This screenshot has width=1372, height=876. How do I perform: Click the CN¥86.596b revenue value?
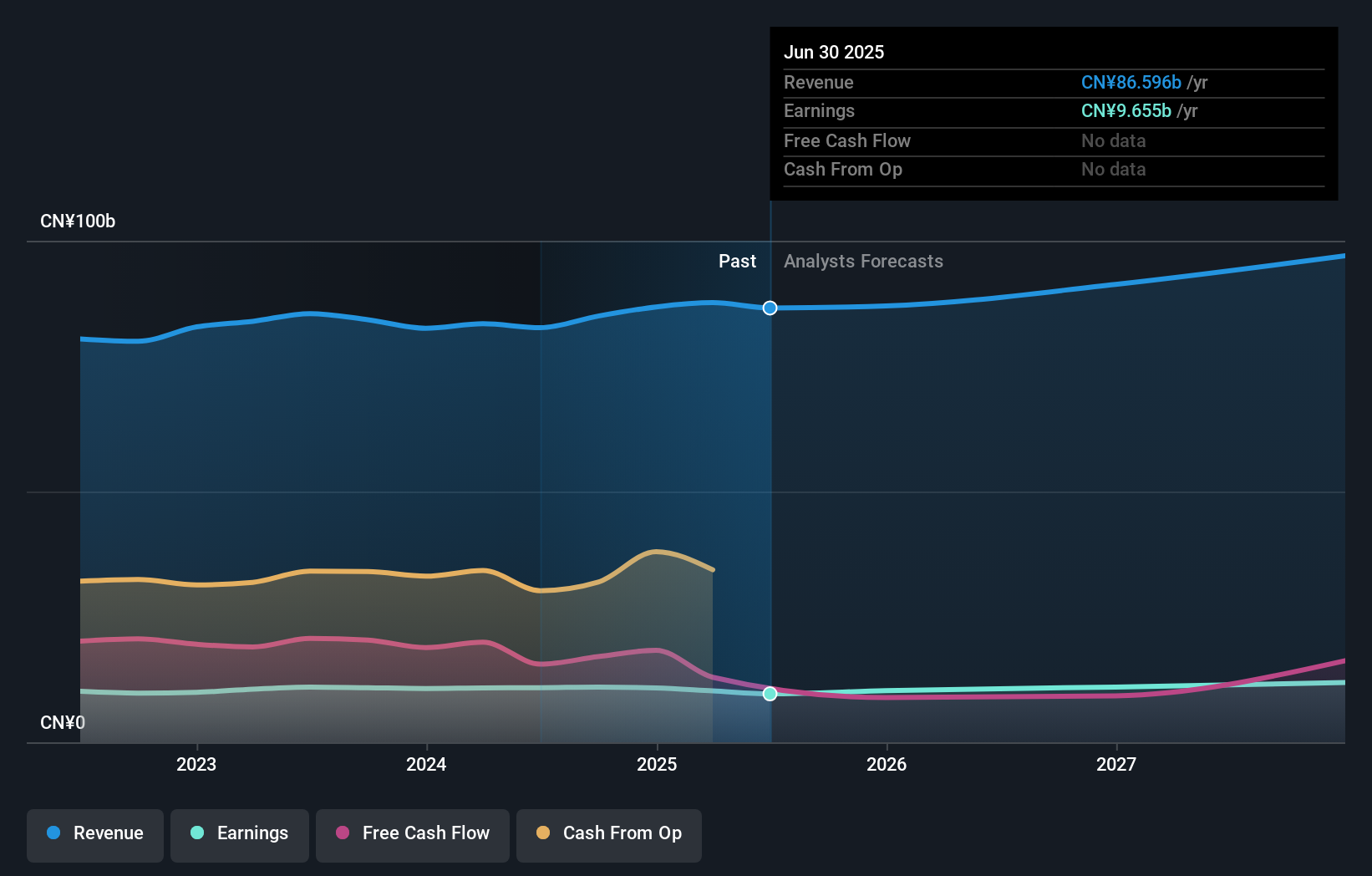coord(1131,82)
